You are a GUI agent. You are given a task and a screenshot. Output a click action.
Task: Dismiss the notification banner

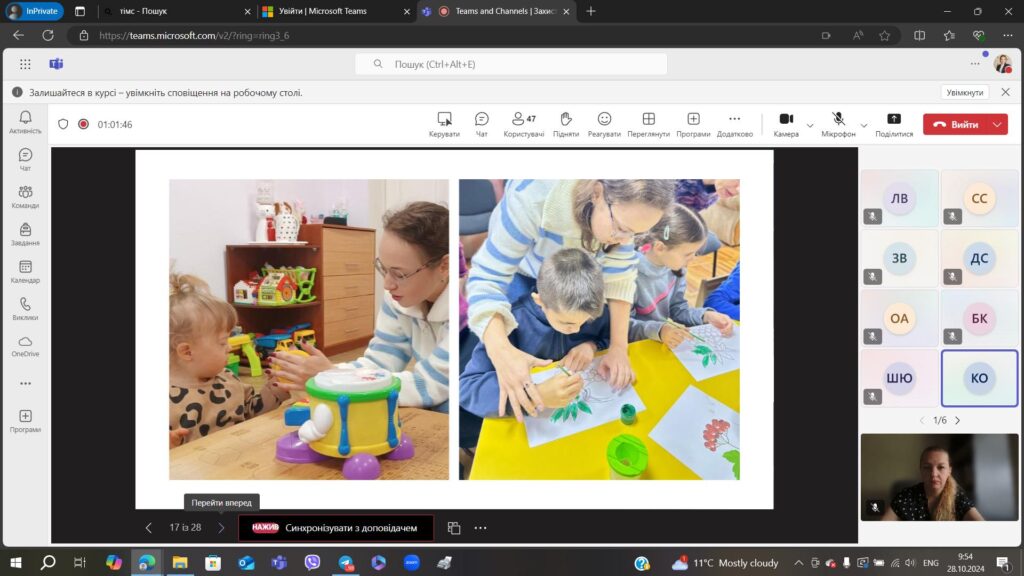(1006, 92)
